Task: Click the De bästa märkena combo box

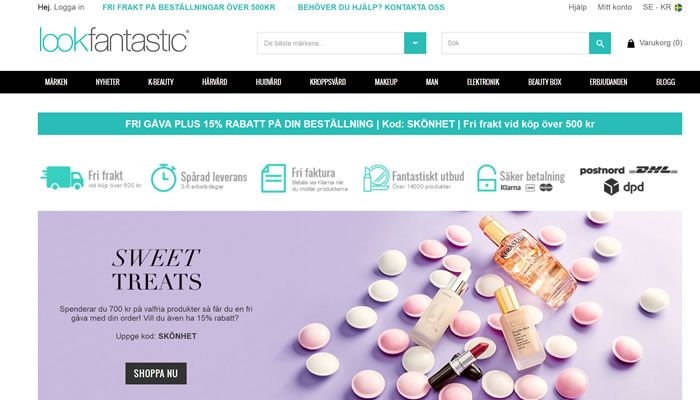Action: (331, 43)
